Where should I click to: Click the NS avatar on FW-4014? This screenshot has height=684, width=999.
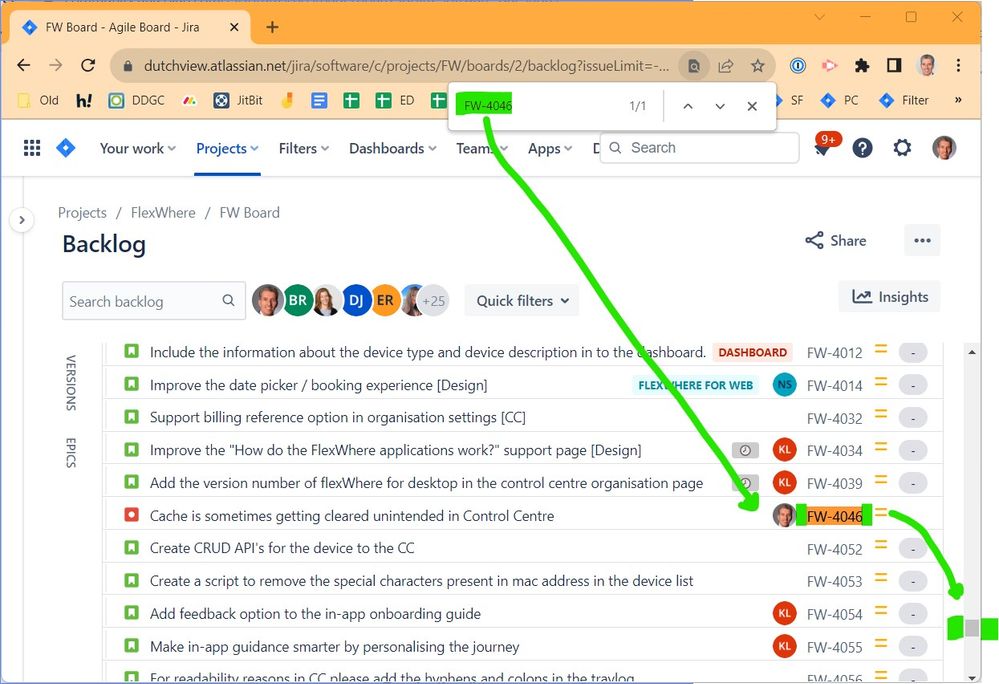(x=784, y=385)
